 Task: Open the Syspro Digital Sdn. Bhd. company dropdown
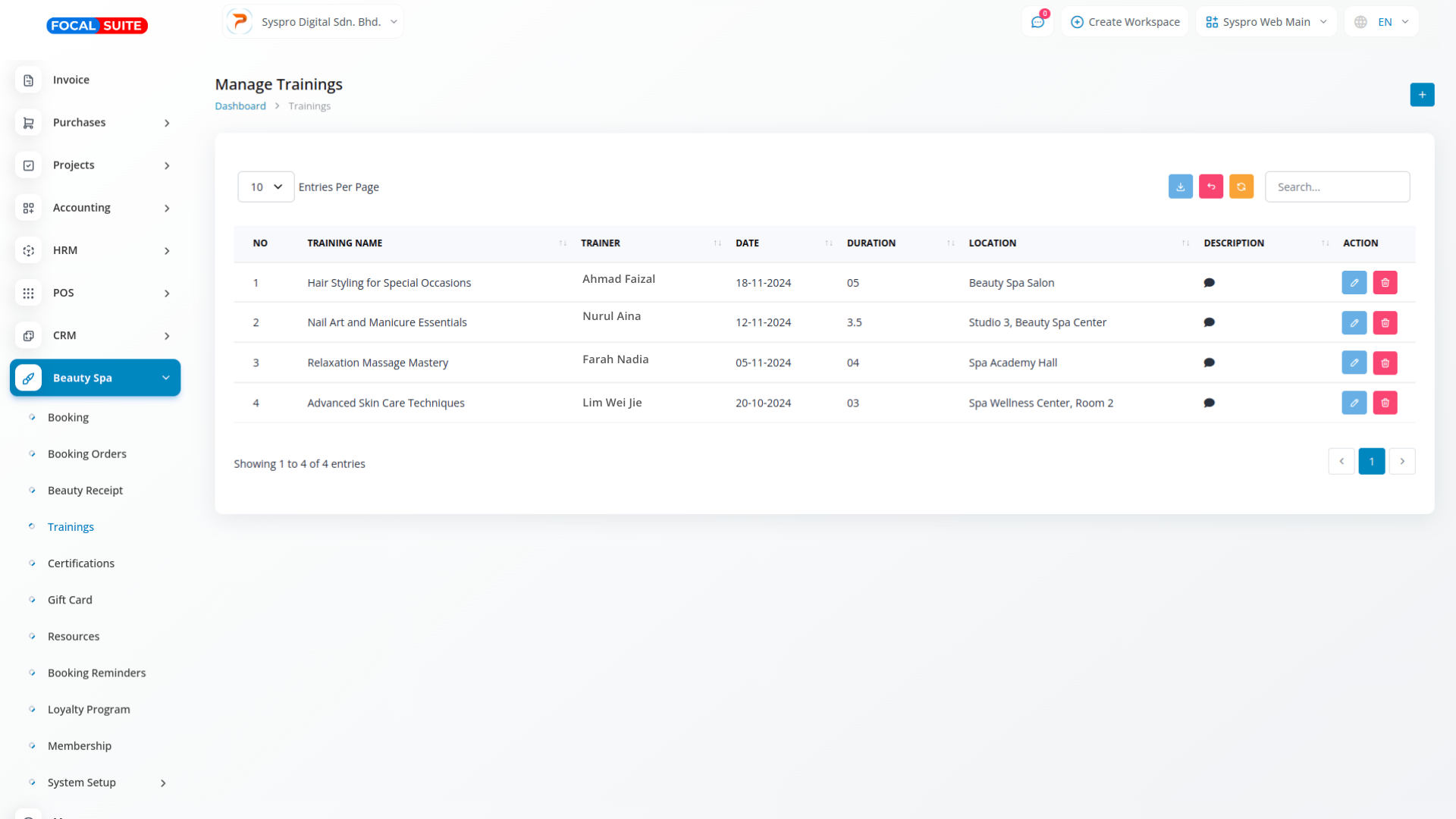(x=313, y=22)
